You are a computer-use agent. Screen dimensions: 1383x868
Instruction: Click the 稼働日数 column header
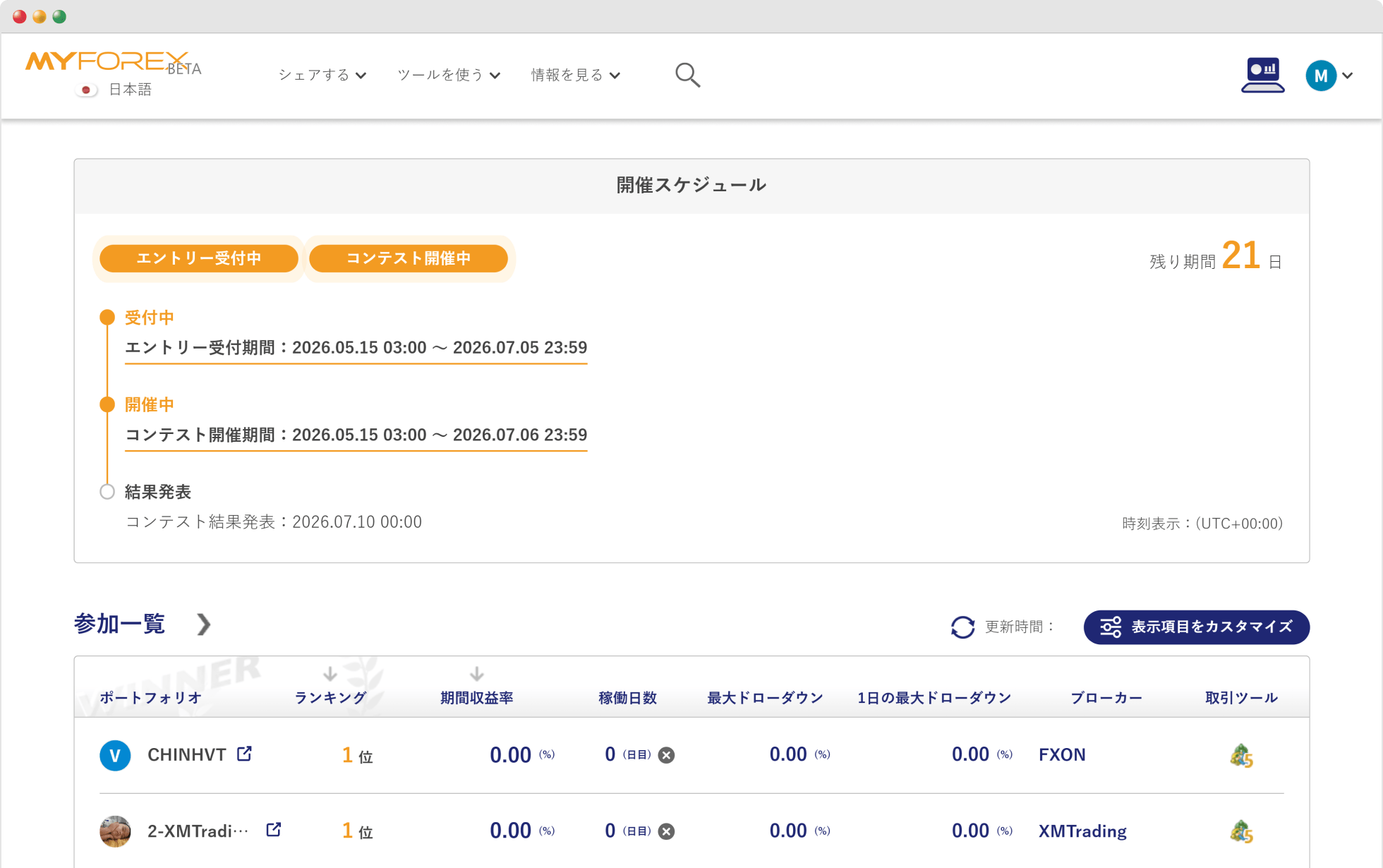coord(628,698)
